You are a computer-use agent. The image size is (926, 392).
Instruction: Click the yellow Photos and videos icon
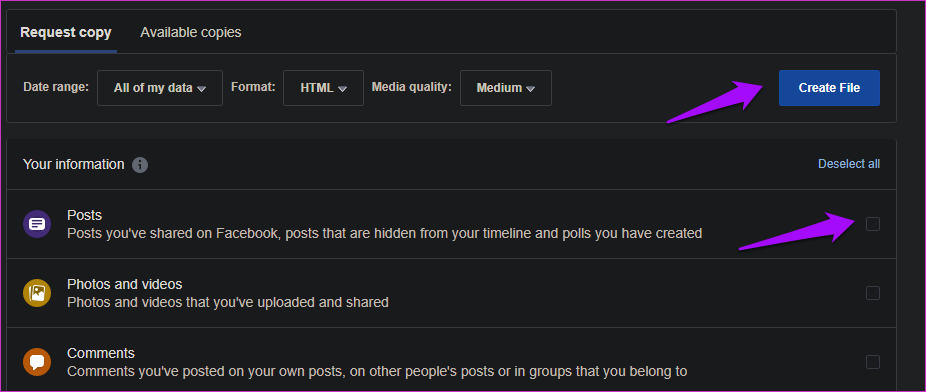tap(37, 293)
